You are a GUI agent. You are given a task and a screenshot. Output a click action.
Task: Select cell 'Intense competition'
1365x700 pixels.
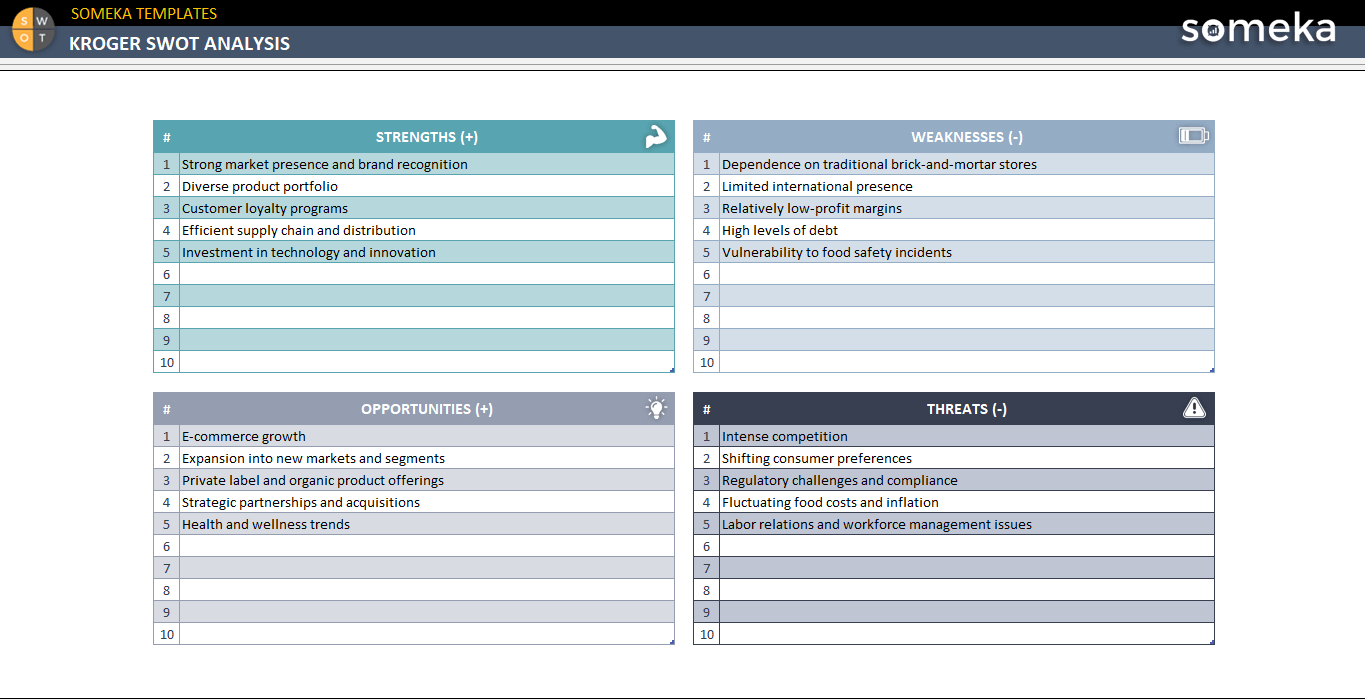[x=967, y=436]
